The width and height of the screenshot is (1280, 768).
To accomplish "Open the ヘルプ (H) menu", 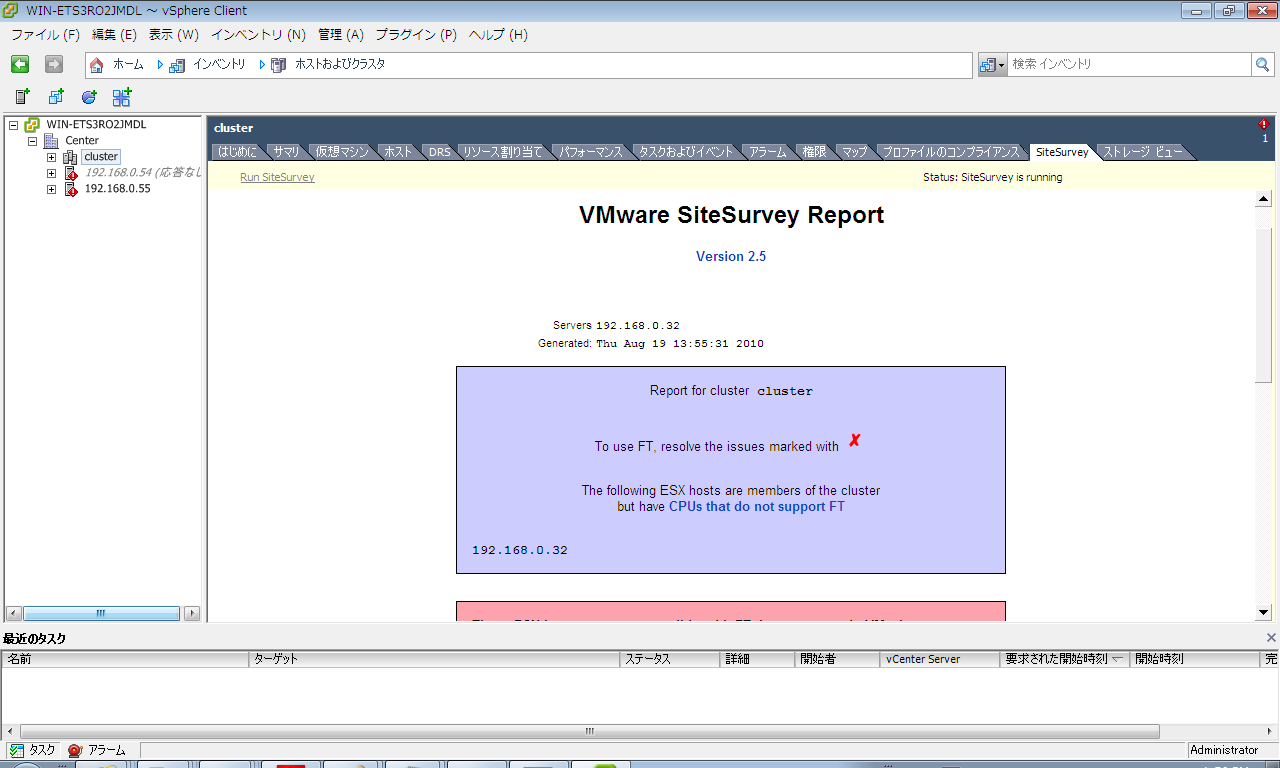I will pos(498,35).
